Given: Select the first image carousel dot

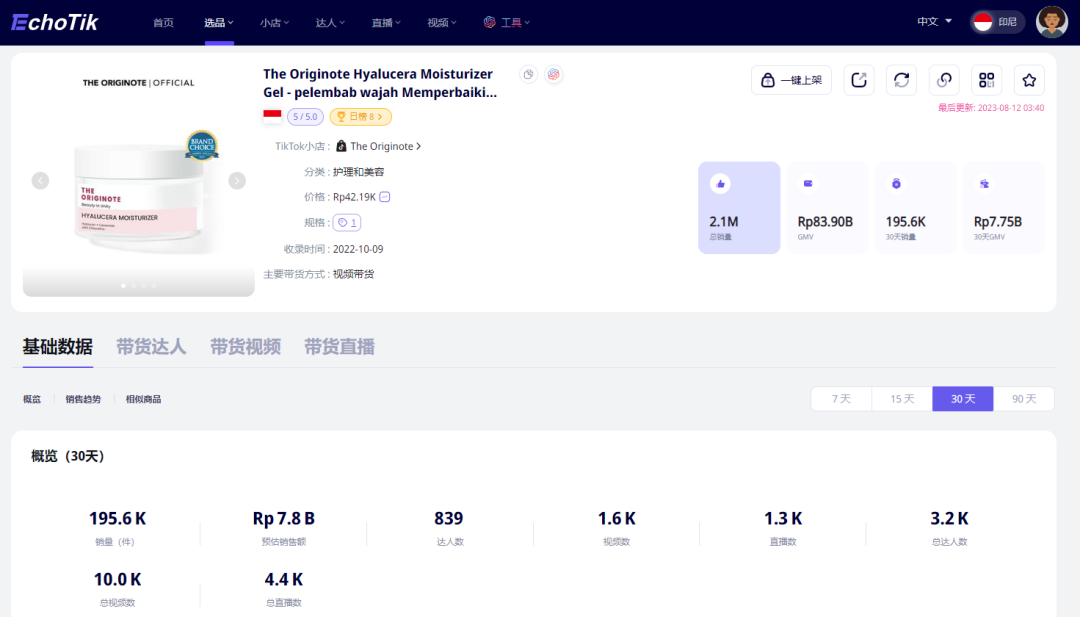Looking at the screenshot, I should 123,285.
